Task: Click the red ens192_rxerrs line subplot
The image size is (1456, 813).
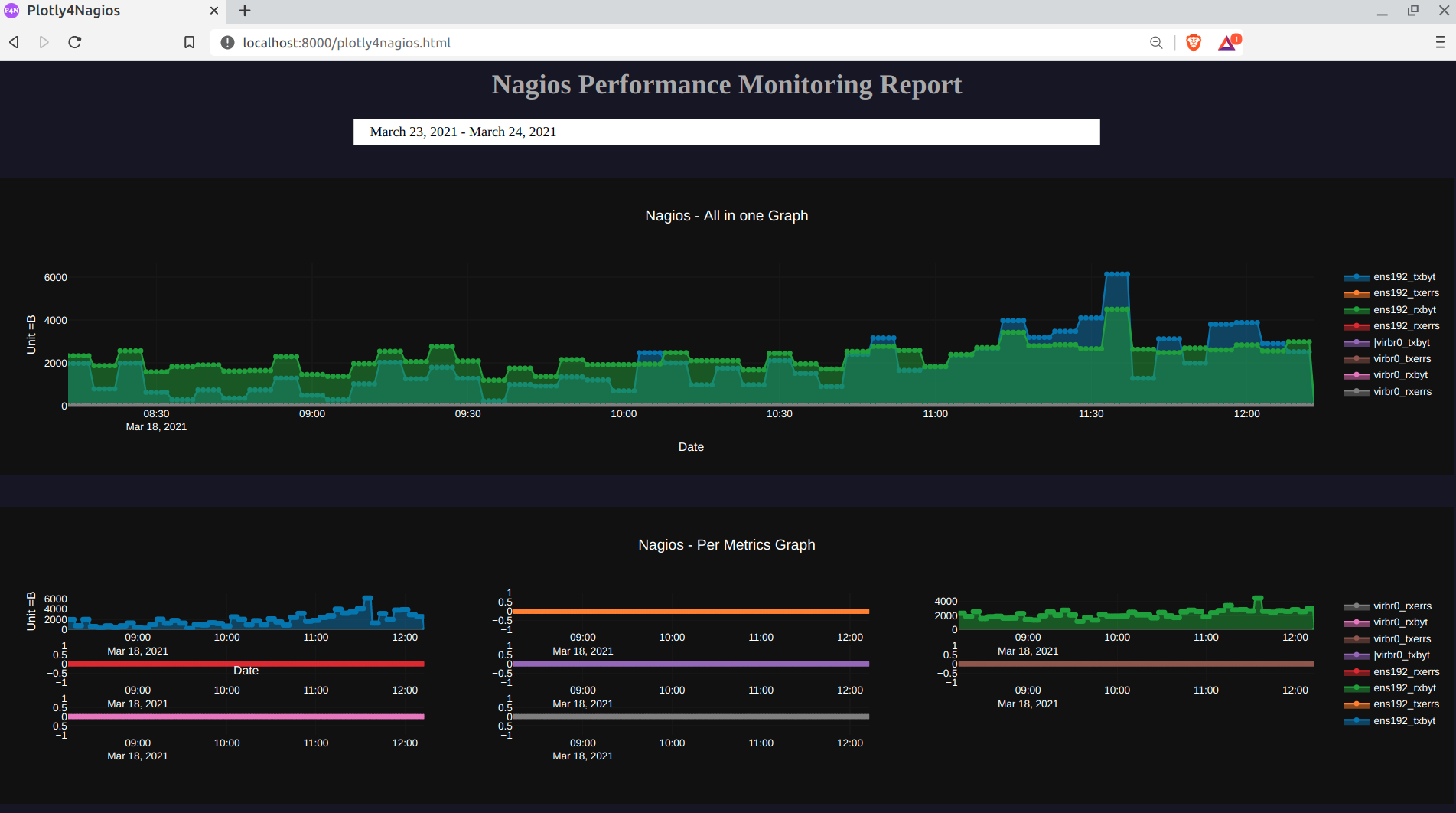Action: tap(246, 664)
